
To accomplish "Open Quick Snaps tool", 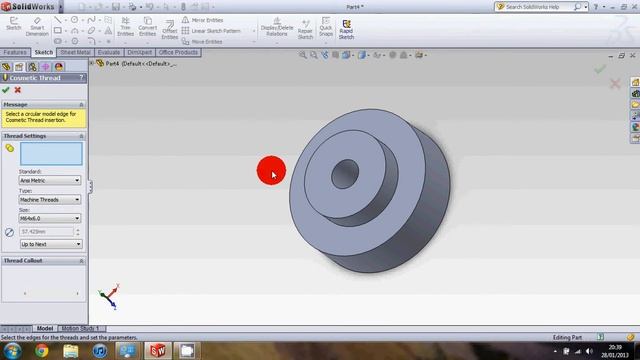I will click(326, 27).
